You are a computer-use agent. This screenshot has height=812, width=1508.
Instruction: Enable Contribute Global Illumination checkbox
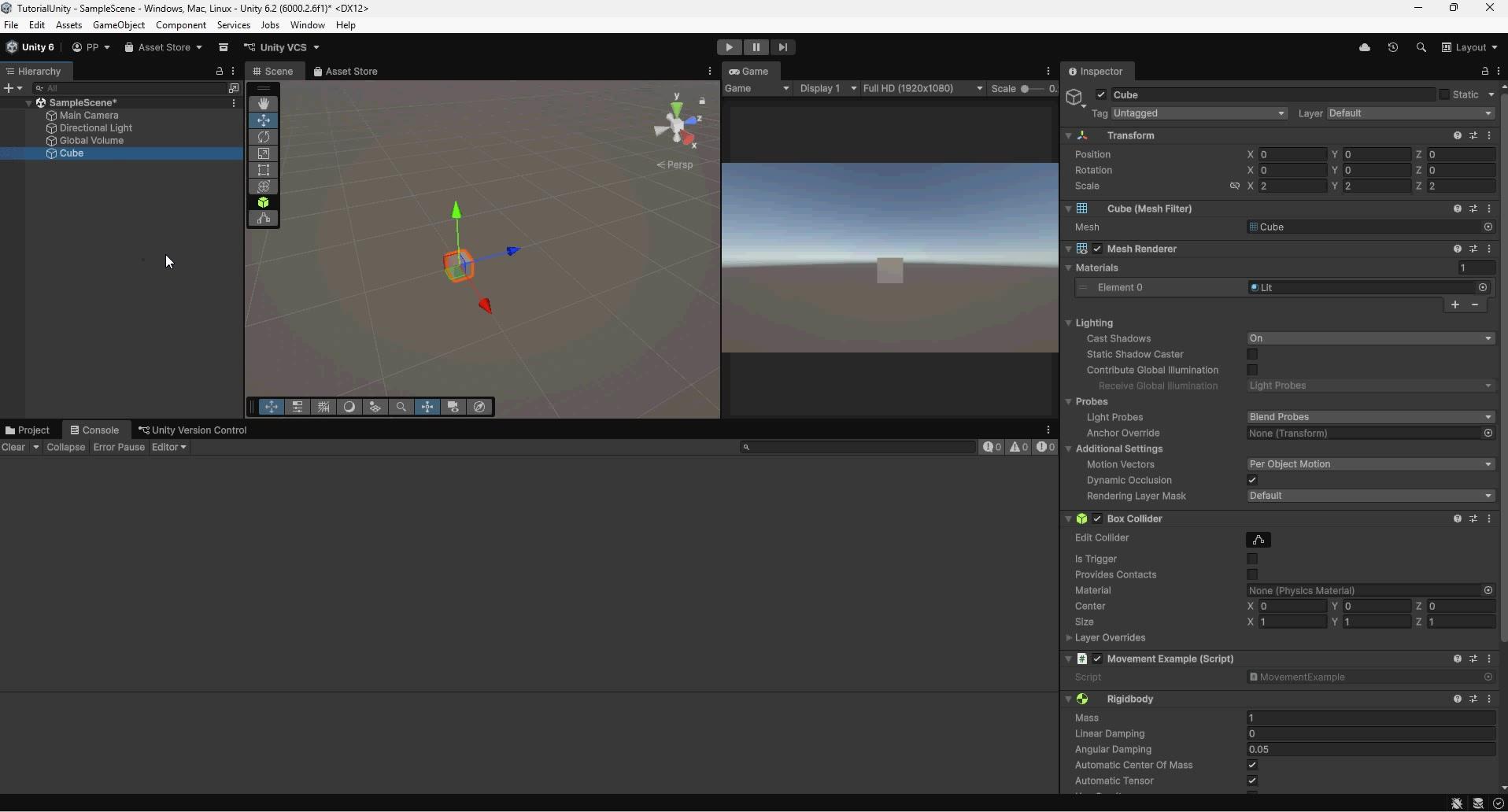pyautogui.click(x=1252, y=371)
